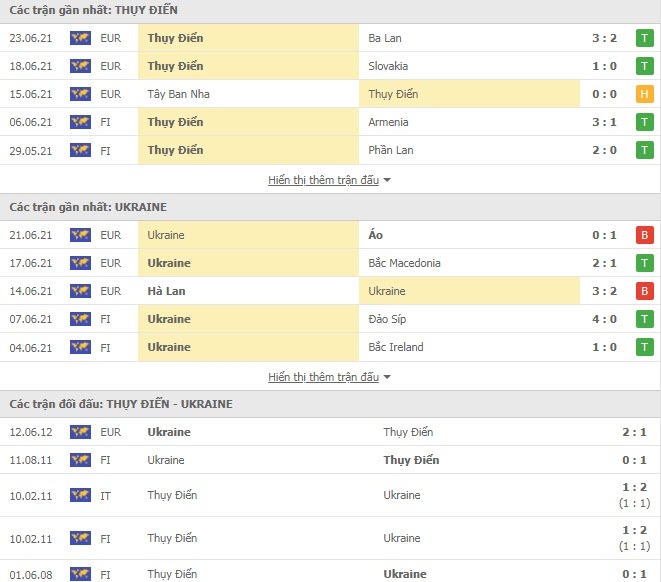The height and width of the screenshot is (582, 661).
Task: Click the world flag icon beside 12.06.12
Action: pyautogui.click(x=80, y=432)
